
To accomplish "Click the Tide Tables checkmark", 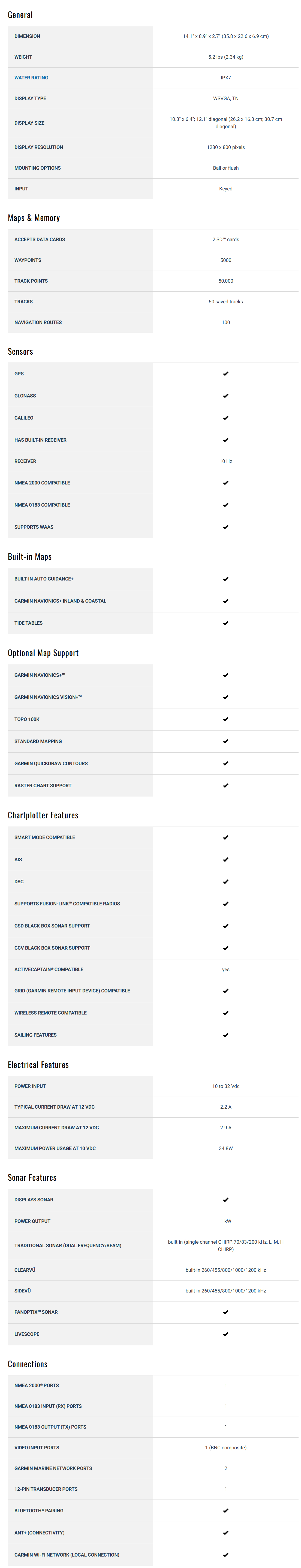I will 225,623.
